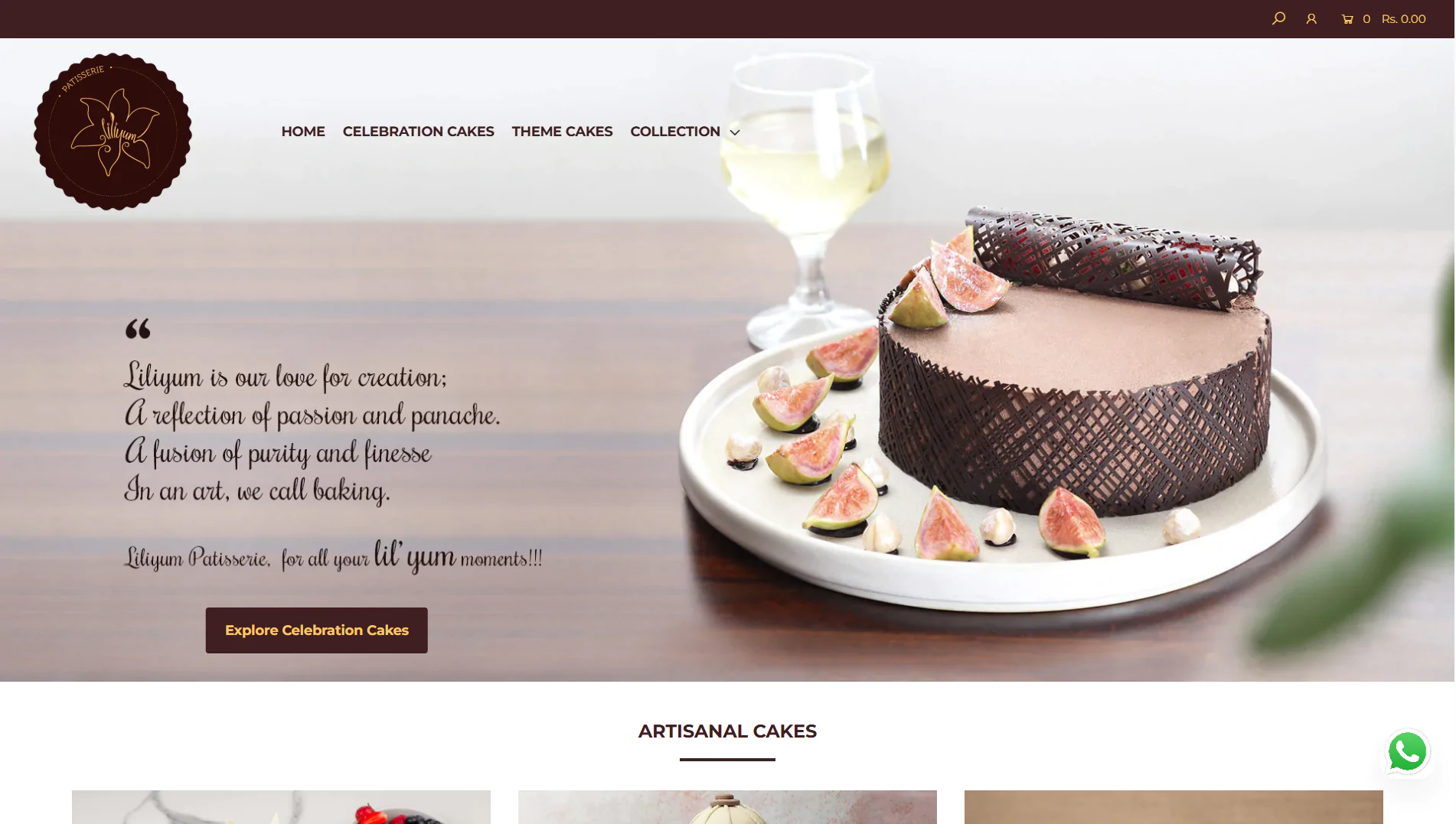Click the shopping cart icon

pos(1347,19)
